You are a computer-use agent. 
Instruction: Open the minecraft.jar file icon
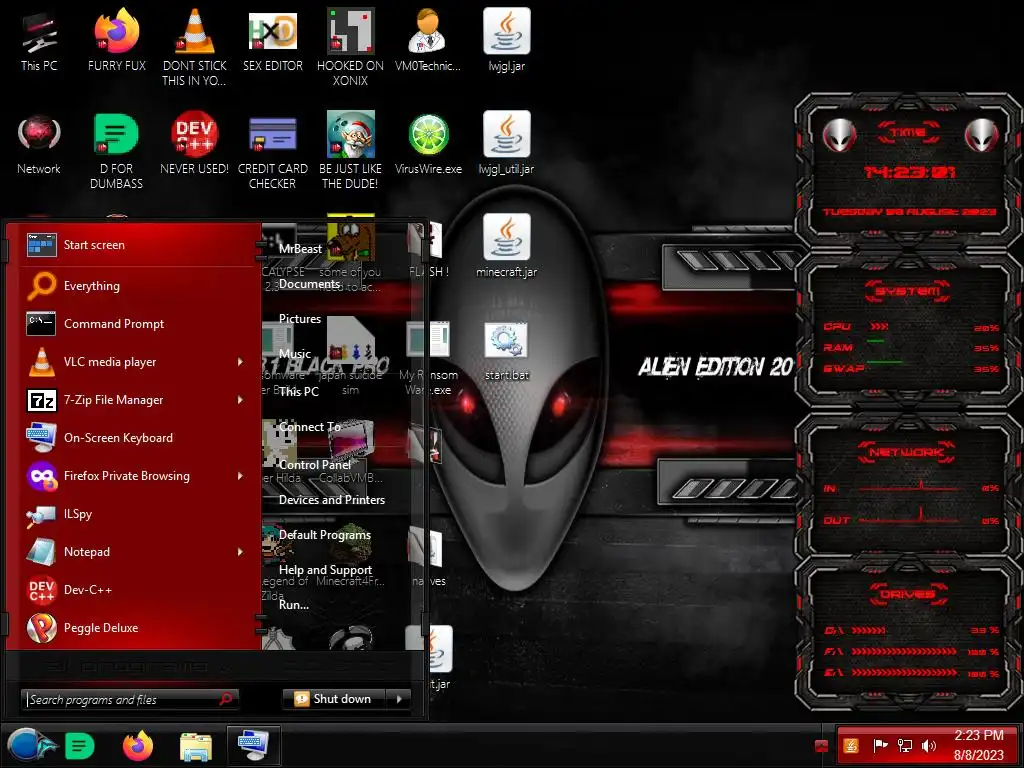[x=506, y=246]
